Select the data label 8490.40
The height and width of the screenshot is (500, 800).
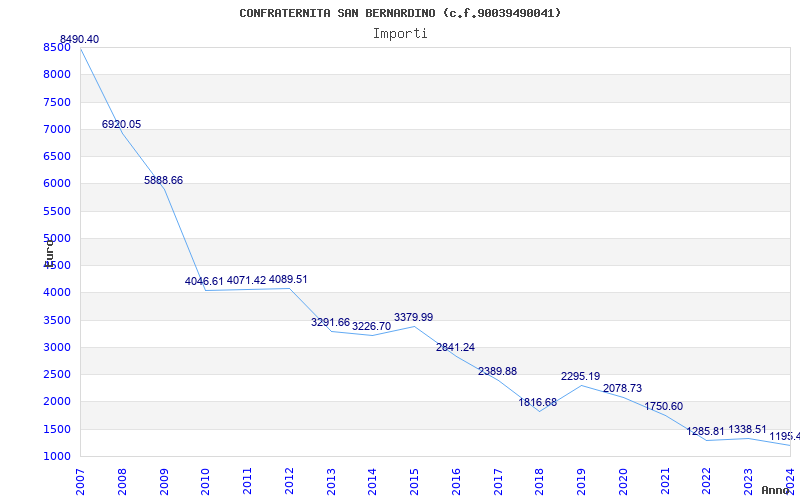(80, 39)
